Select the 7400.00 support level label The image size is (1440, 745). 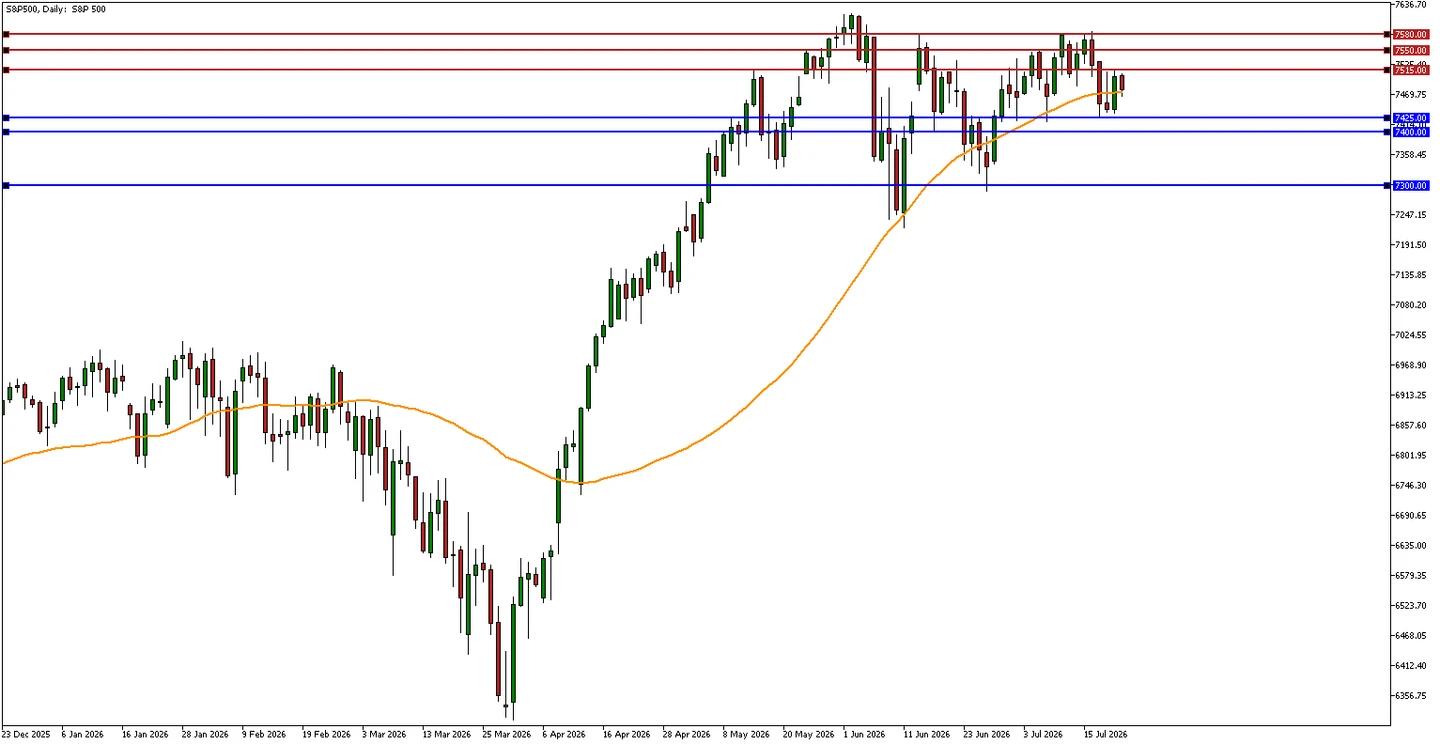tap(1410, 132)
